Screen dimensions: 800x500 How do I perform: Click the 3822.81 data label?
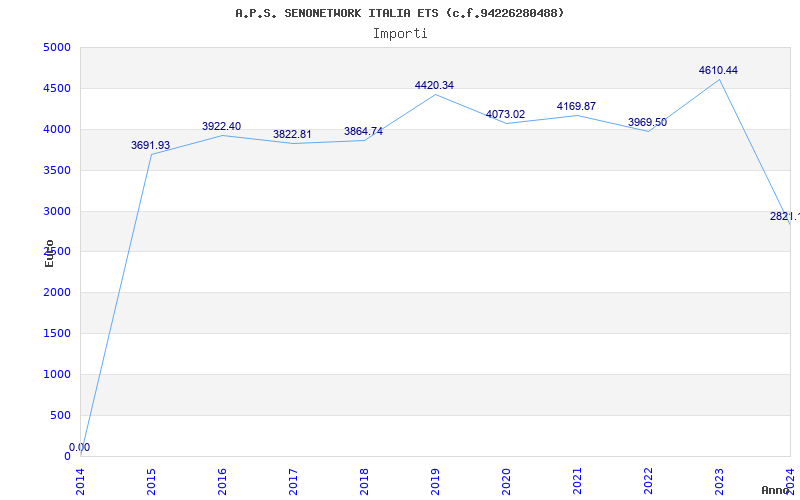(x=292, y=135)
